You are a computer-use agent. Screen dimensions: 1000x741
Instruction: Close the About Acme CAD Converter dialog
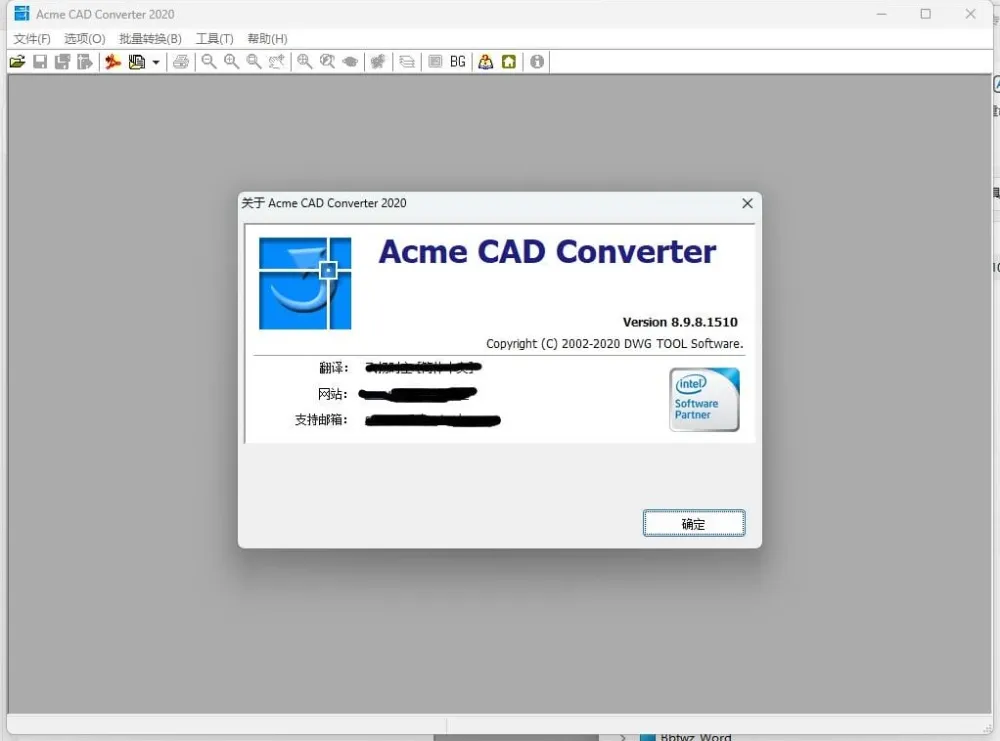coord(746,203)
